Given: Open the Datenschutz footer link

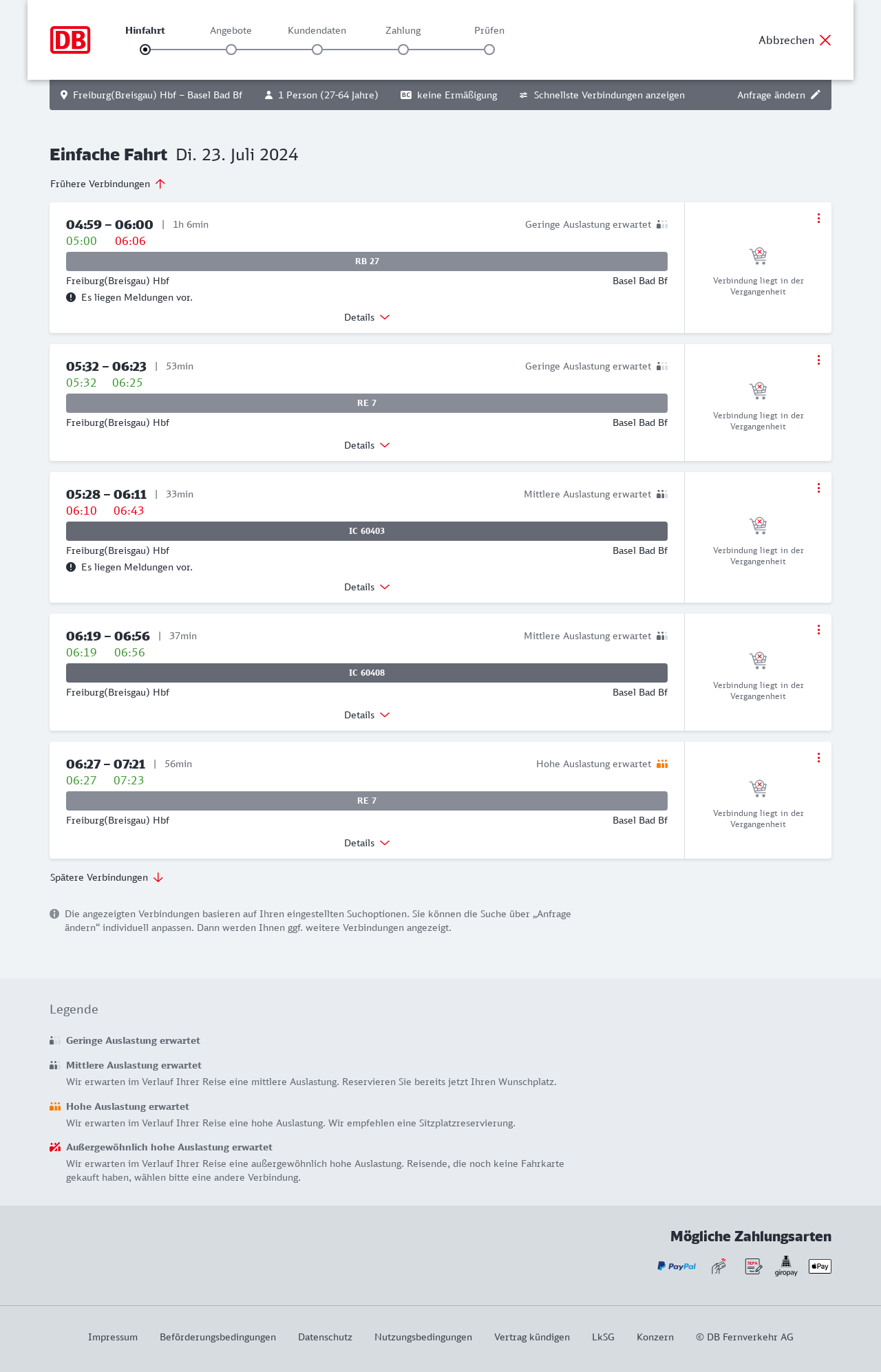Looking at the screenshot, I should 325,1337.
